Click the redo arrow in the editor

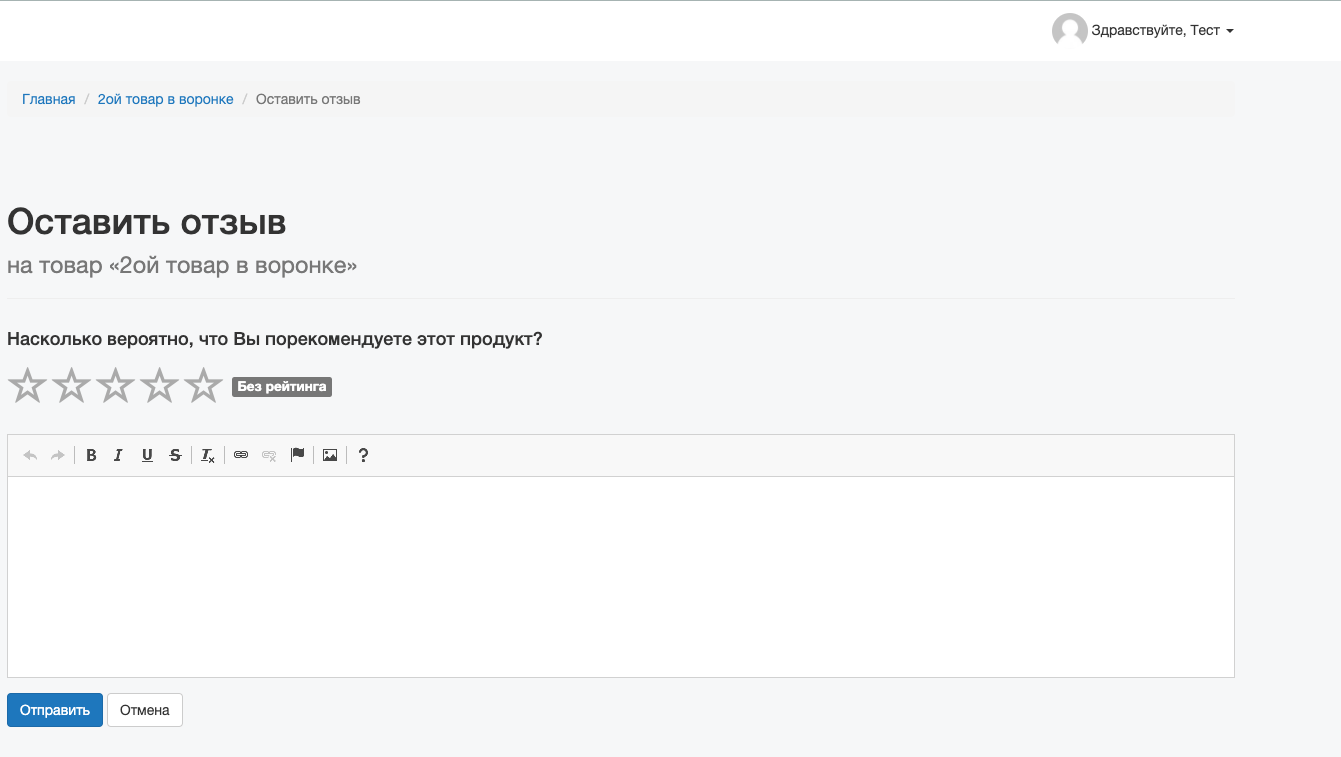coord(58,456)
